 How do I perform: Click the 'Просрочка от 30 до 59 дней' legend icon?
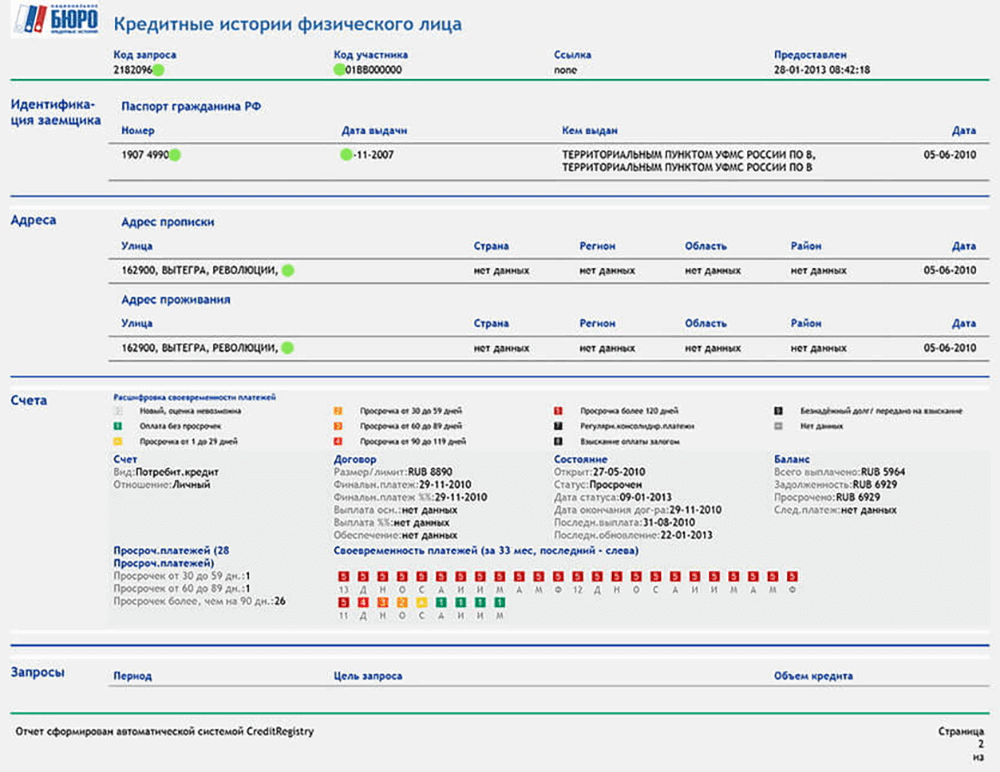(338, 411)
